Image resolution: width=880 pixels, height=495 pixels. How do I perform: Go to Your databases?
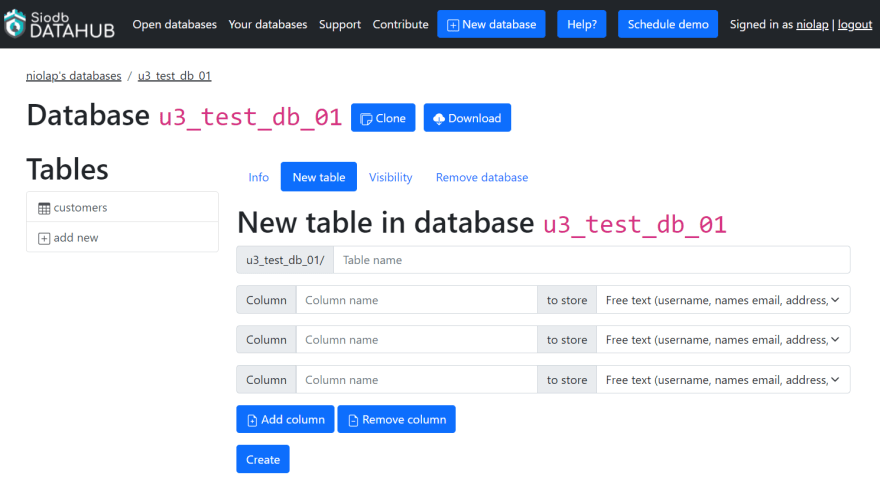[268, 24]
